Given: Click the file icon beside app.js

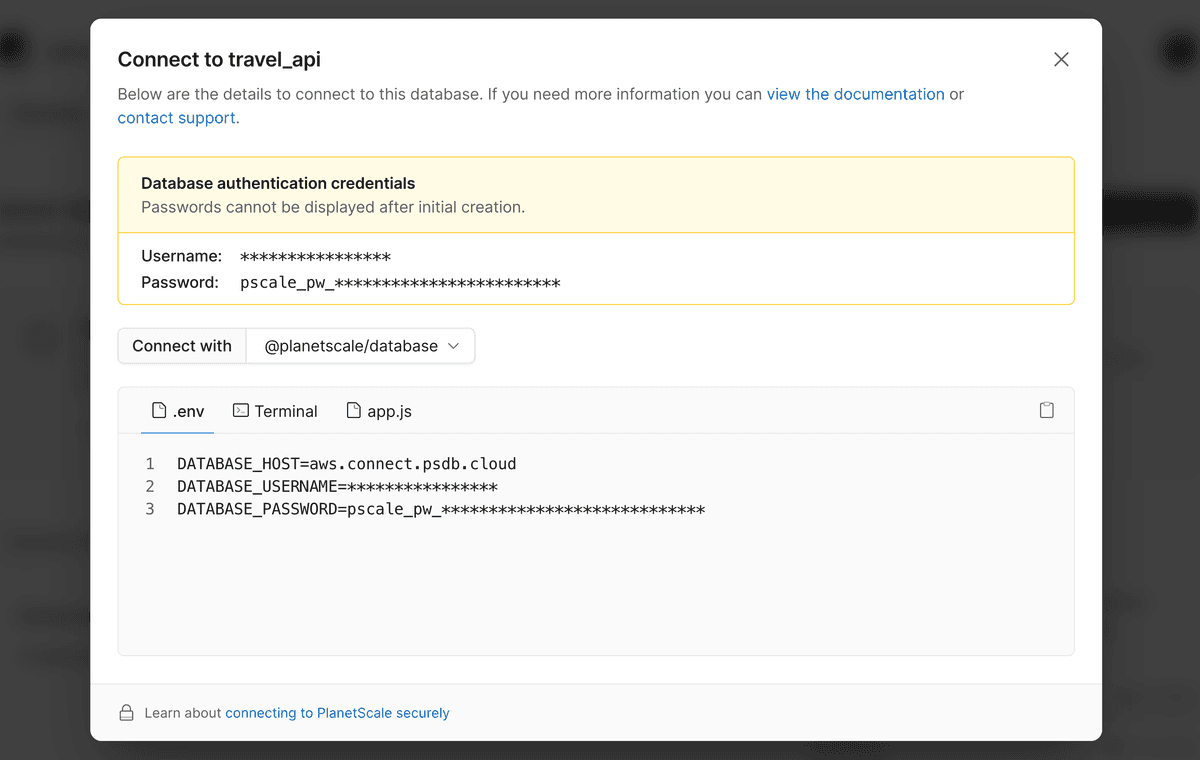Looking at the screenshot, I should tap(353, 410).
